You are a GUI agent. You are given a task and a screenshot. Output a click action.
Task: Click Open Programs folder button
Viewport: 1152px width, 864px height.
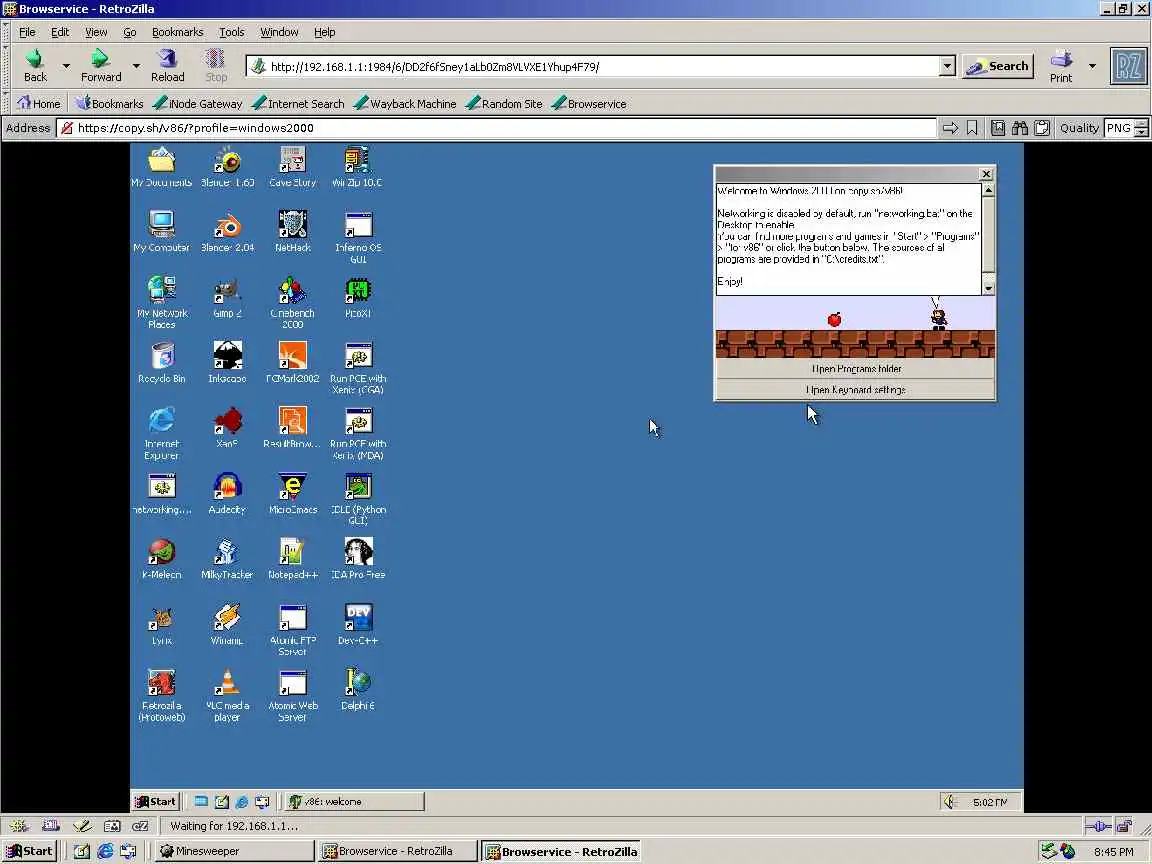[855, 369]
